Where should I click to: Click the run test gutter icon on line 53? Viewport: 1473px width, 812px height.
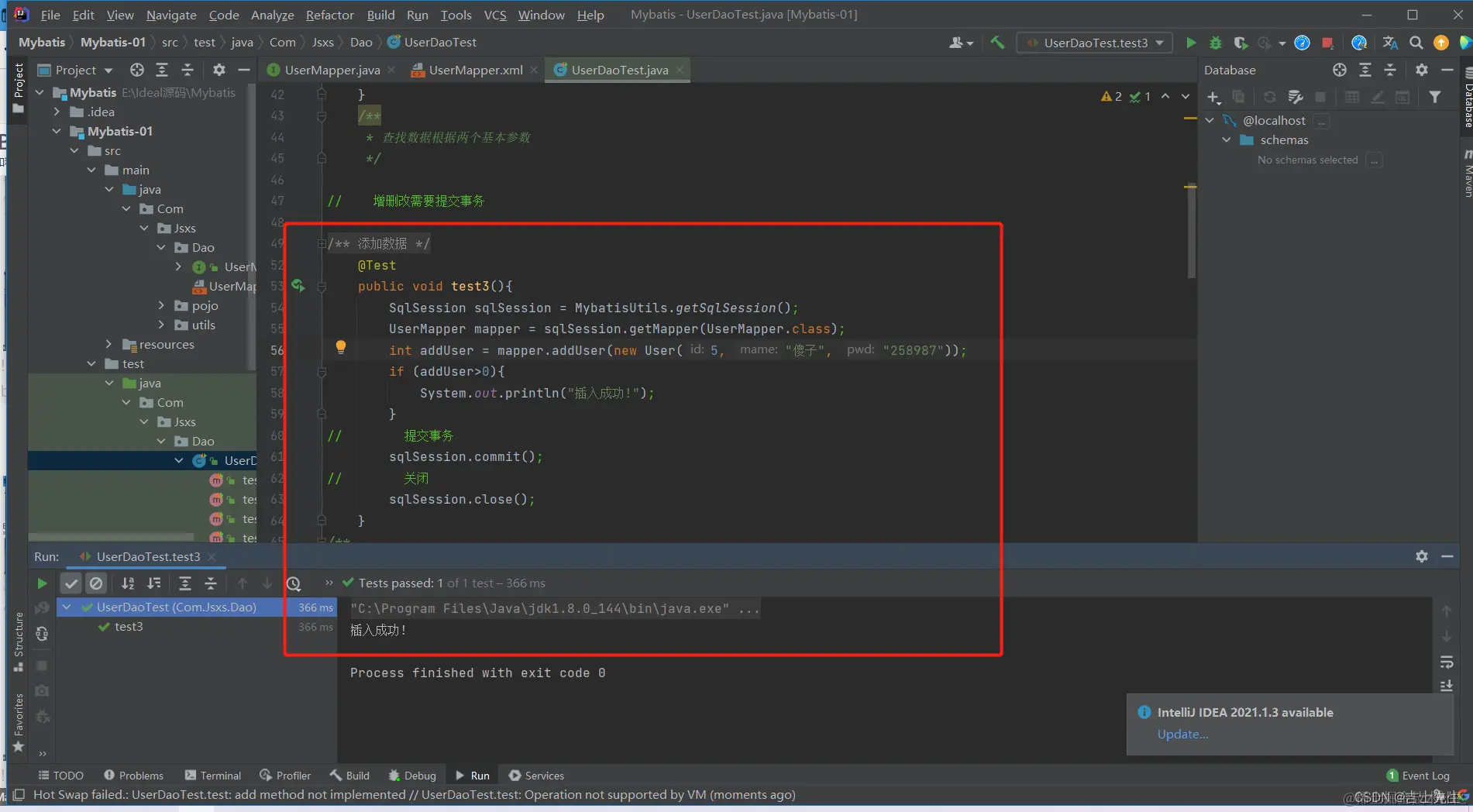(298, 286)
